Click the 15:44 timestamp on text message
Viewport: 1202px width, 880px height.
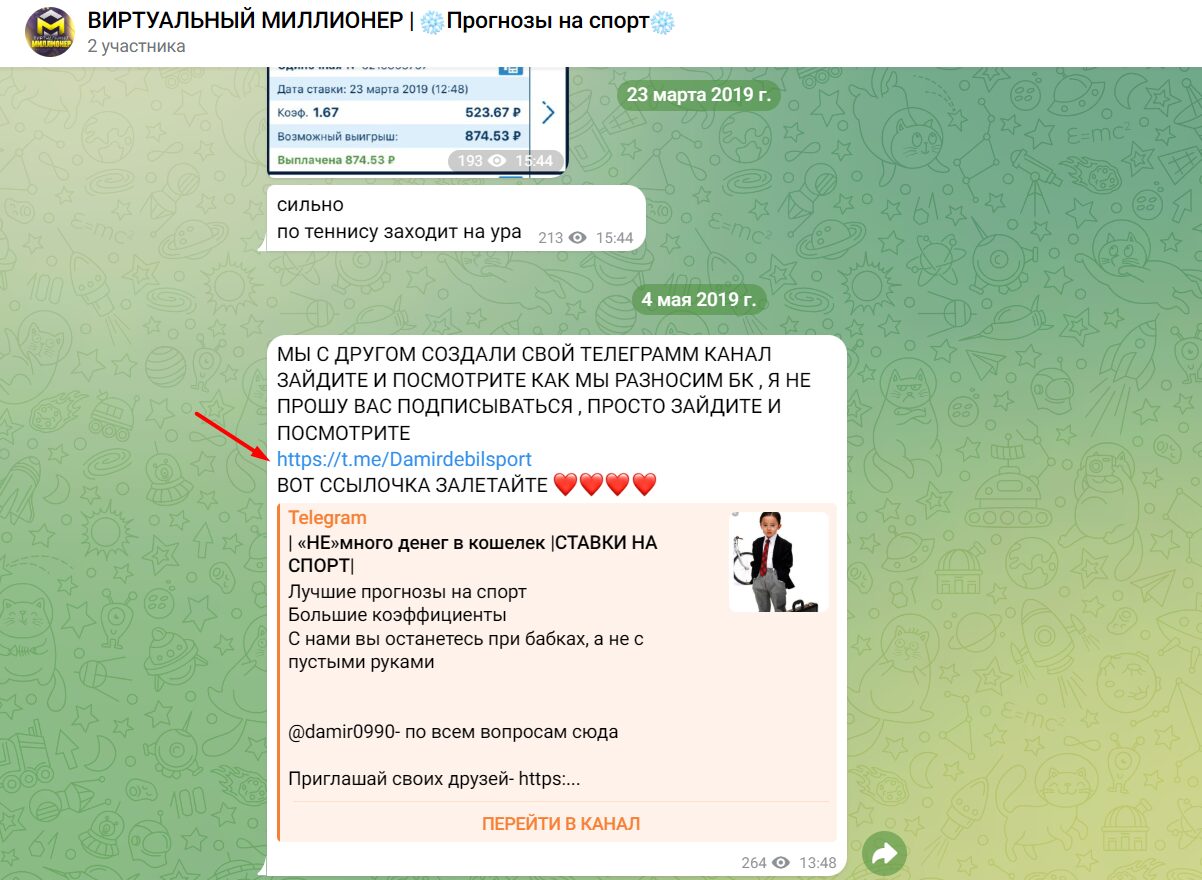(x=614, y=238)
